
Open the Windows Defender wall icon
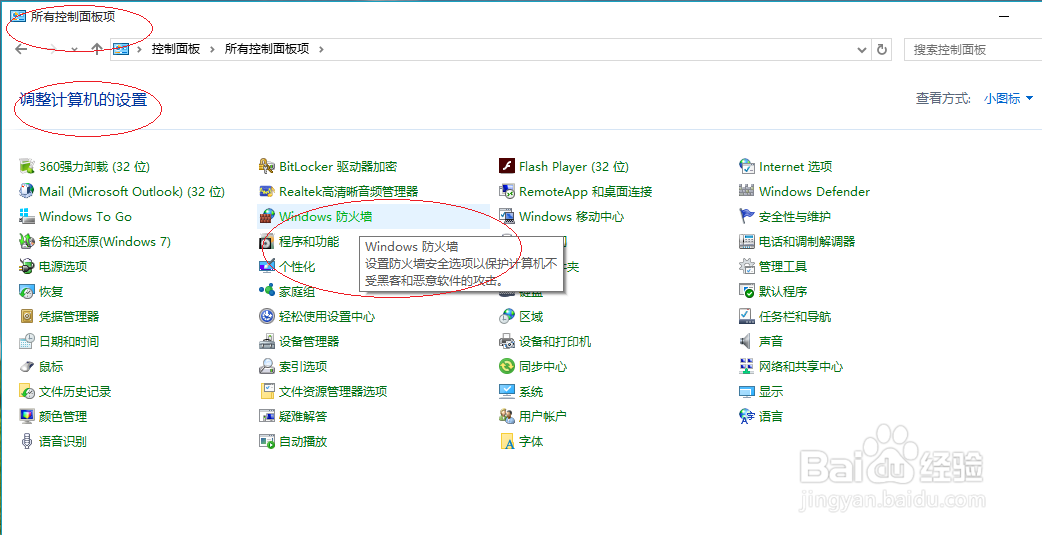click(747, 191)
